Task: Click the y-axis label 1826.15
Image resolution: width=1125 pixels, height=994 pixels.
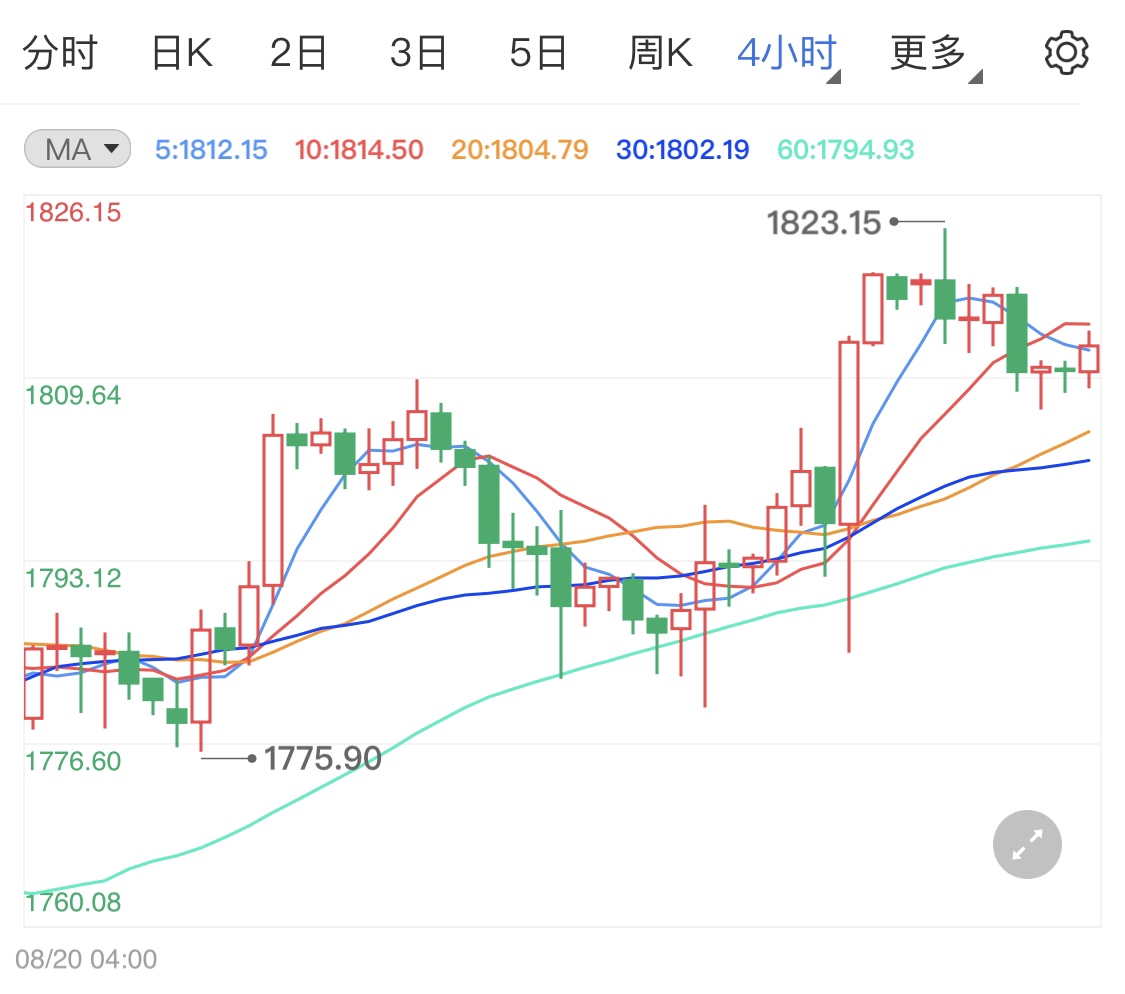Action: pos(73,212)
